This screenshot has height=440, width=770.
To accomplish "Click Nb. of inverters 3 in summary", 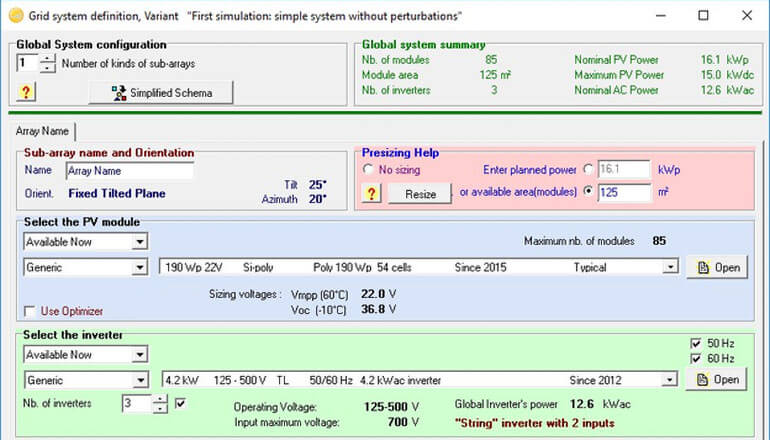I will 494,90.
